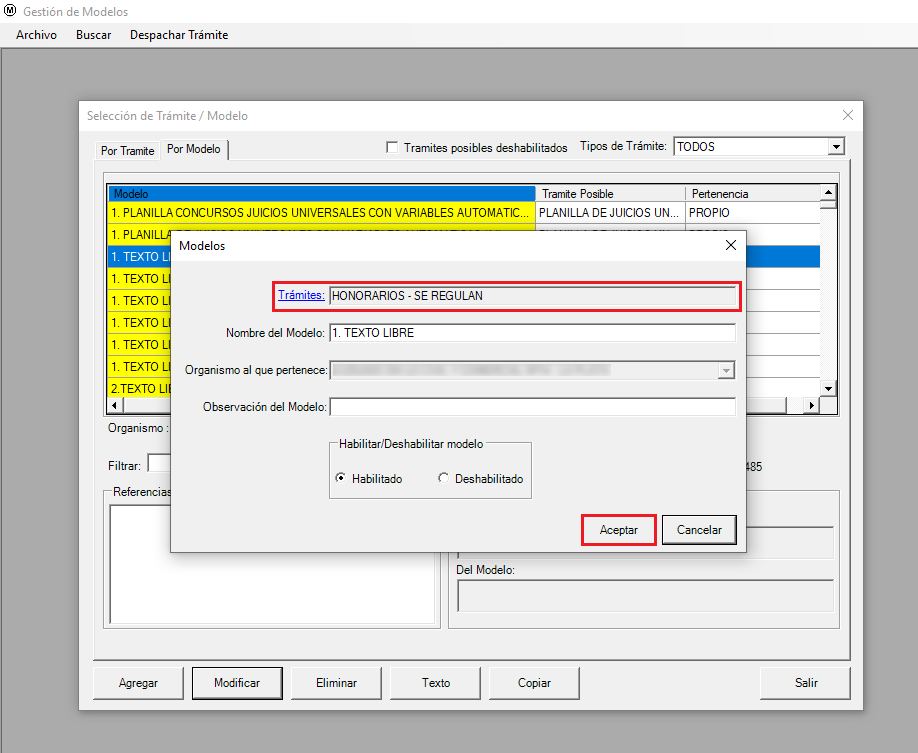Image resolution: width=918 pixels, height=753 pixels.
Task: Open the Archivo menu
Action: 36,35
